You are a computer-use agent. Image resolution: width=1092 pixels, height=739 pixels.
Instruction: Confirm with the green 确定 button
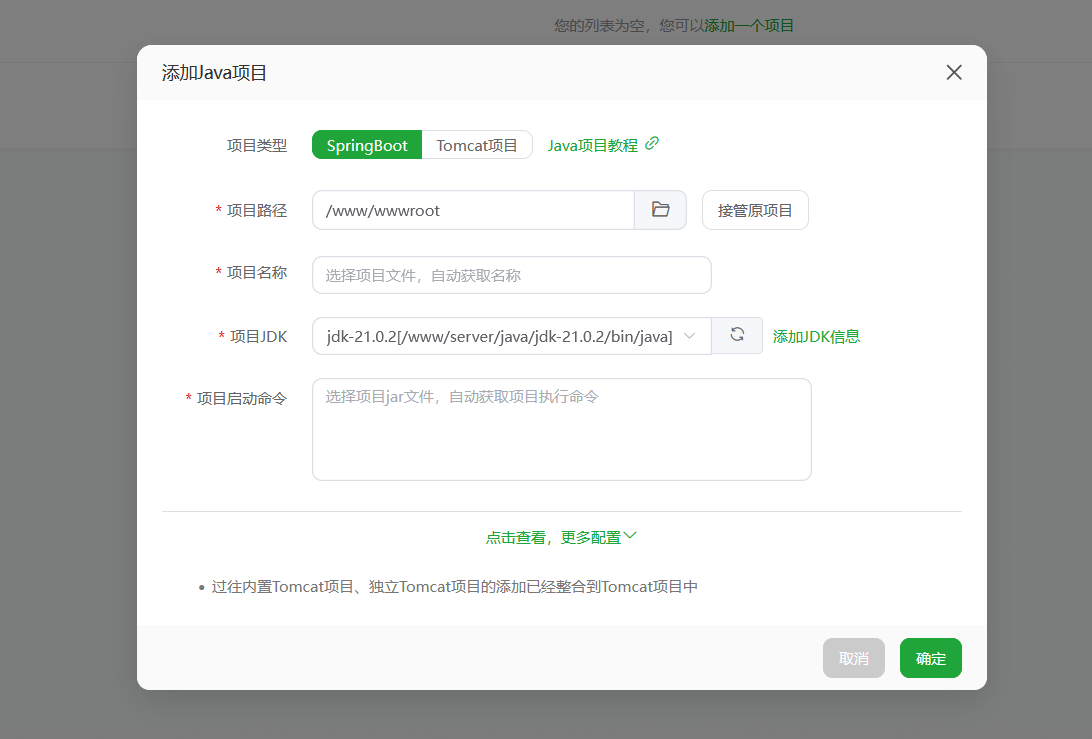(x=930, y=658)
